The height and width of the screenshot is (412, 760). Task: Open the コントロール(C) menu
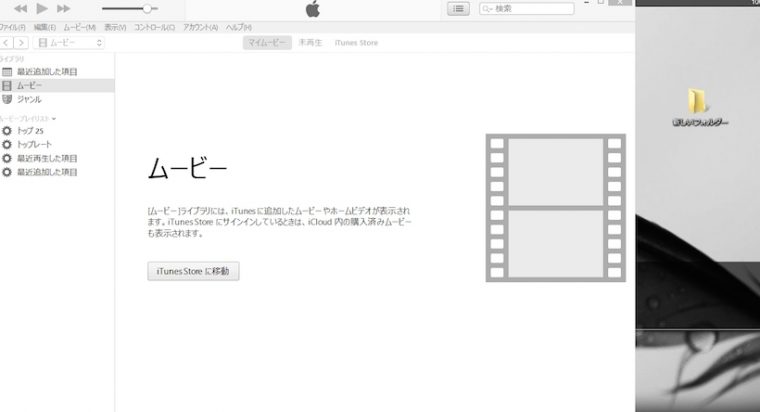(x=155, y=28)
